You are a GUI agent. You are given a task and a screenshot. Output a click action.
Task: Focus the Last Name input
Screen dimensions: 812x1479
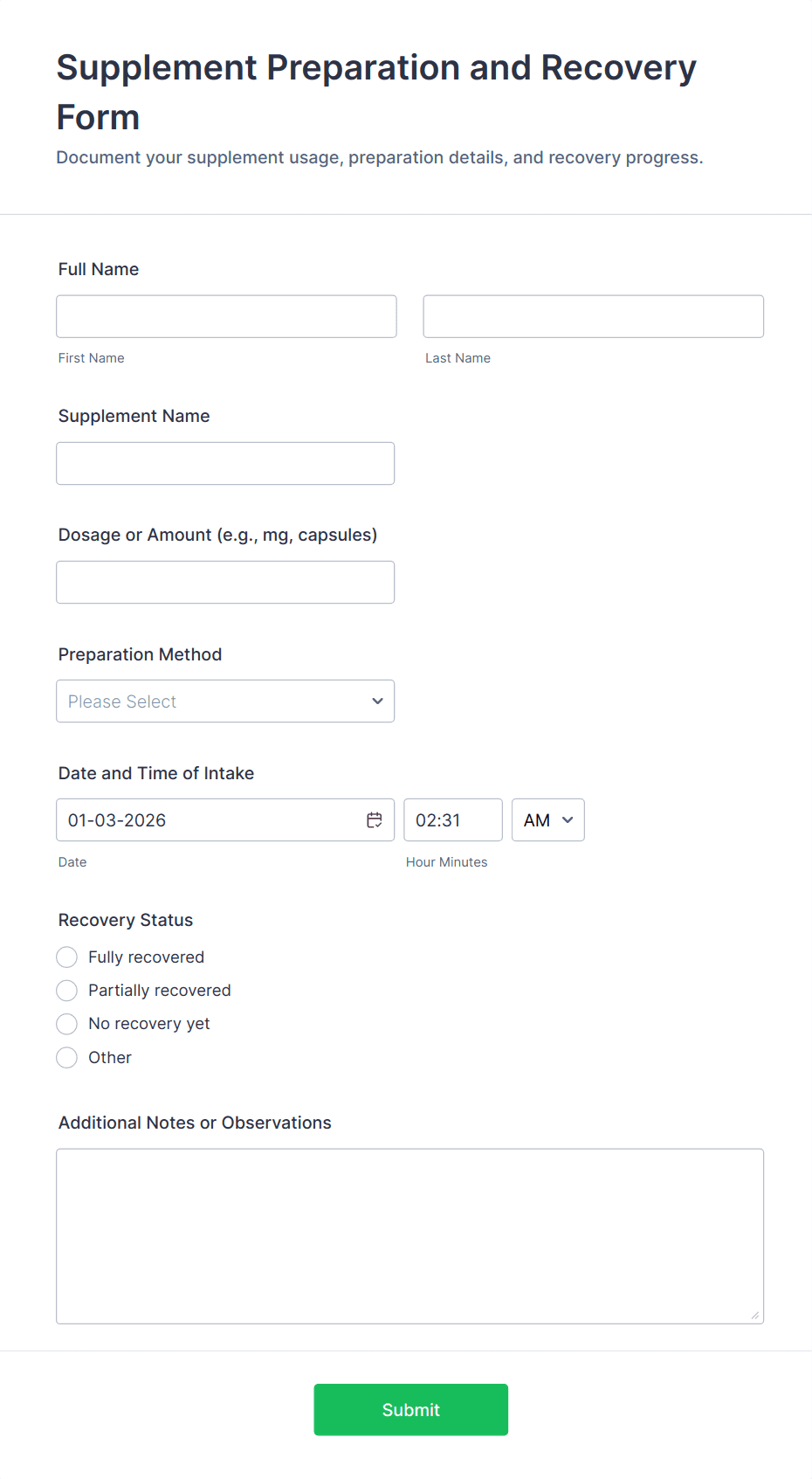click(593, 316)
